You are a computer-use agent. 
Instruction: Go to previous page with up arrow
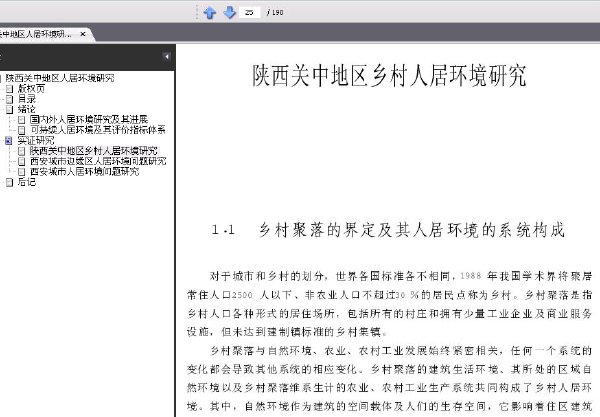[x=210, y=13]
